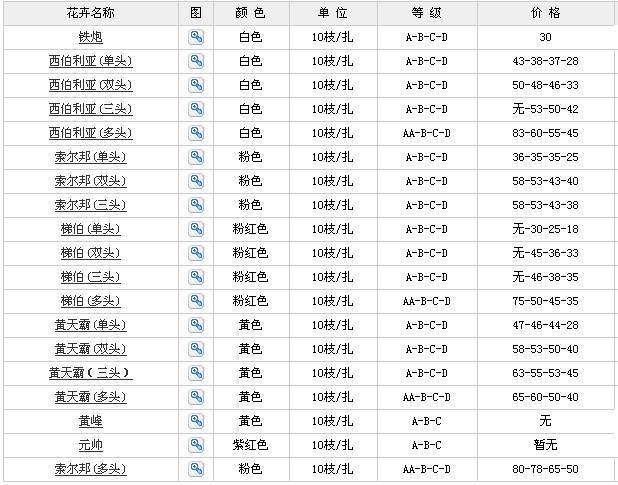Click the 价格 column header

546,13
